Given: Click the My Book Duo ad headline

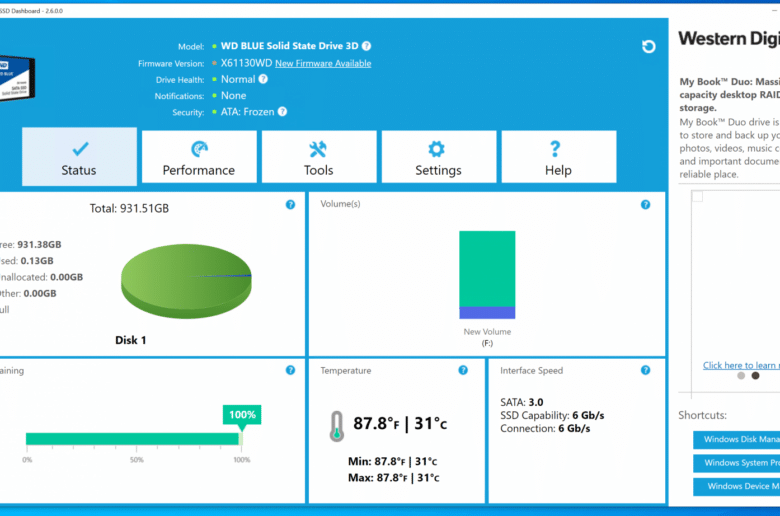Looking at the screenshot, I should pyautogui.click(x=730, y=95).
